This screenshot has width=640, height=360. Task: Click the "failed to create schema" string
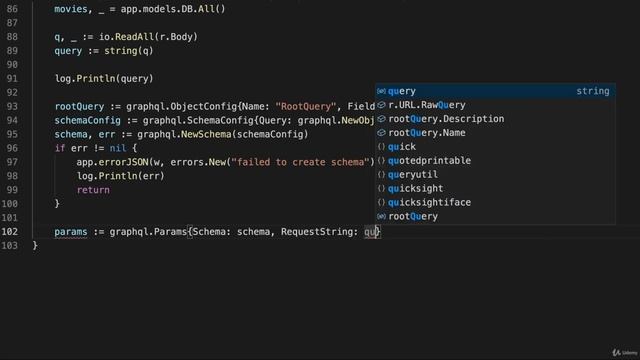(x=300, y=162)
